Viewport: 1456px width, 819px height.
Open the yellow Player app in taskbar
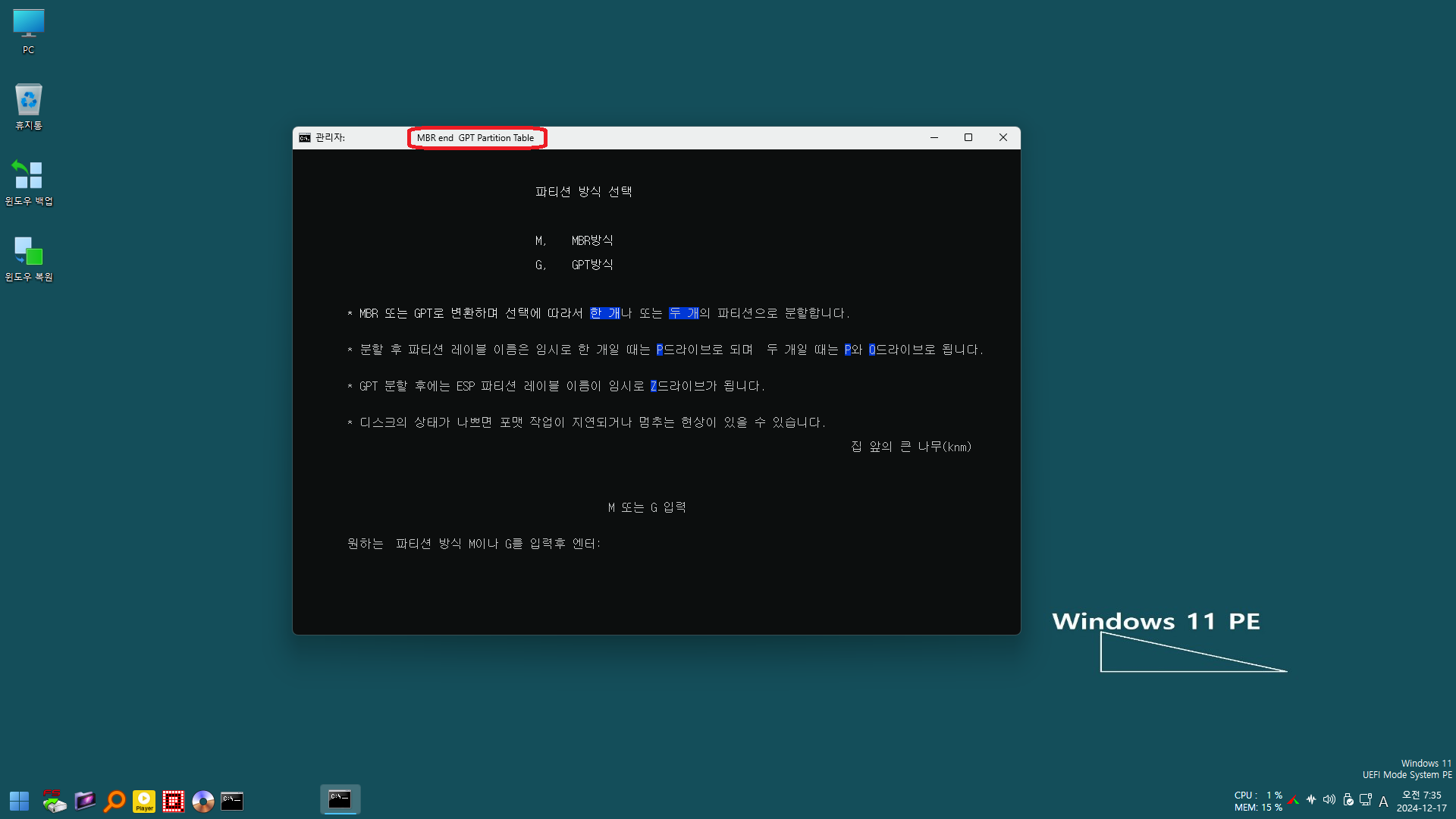[144, 801]
